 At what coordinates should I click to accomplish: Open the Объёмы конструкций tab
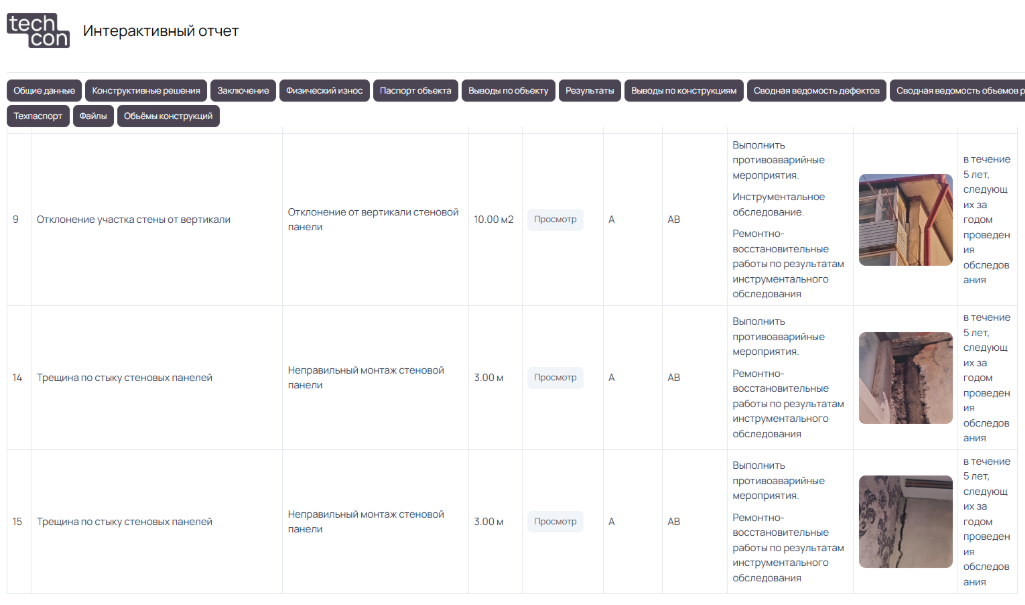[168, 116]
